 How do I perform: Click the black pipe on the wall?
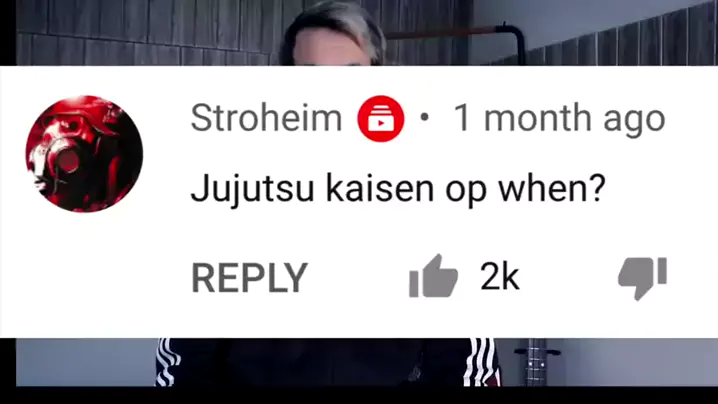click(x=516, y=42)
